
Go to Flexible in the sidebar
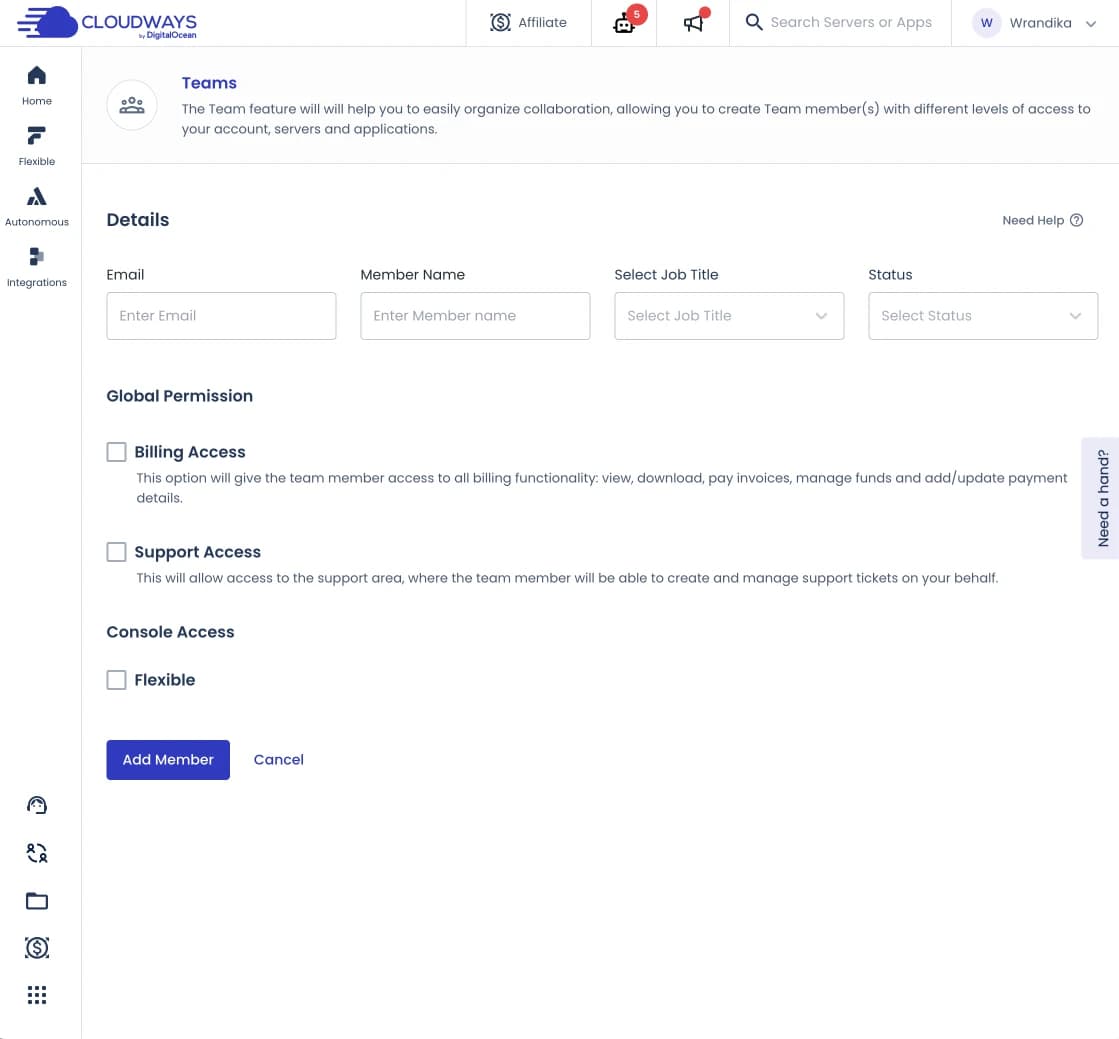point(37,145)
